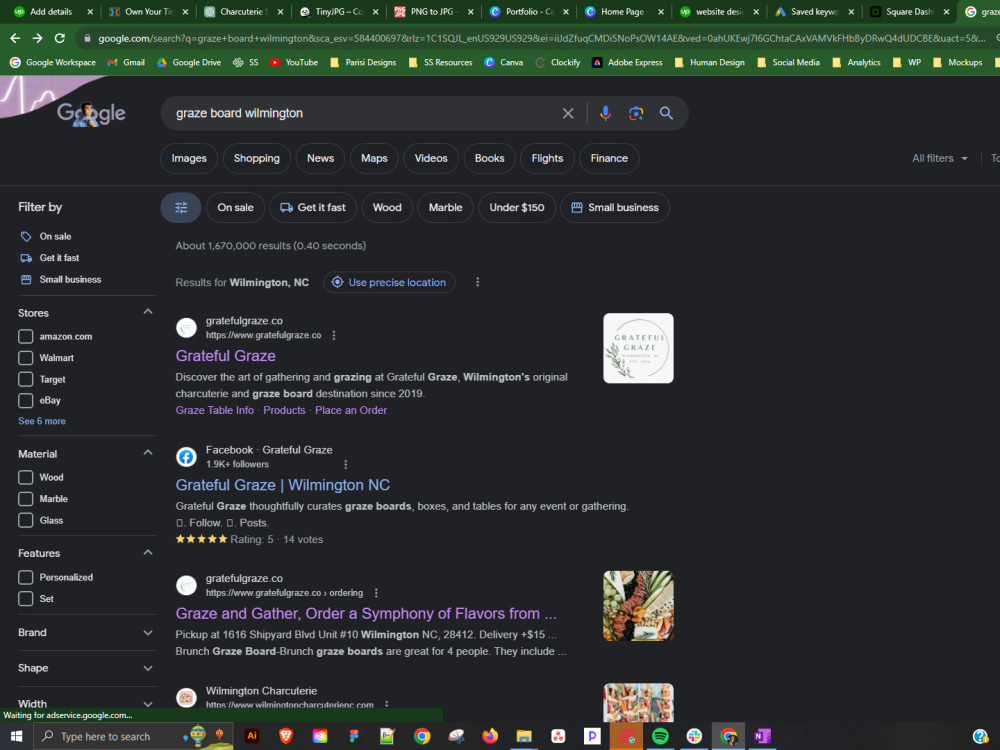Apply the On sale filter chip
1000x750 pixels.
235,207
